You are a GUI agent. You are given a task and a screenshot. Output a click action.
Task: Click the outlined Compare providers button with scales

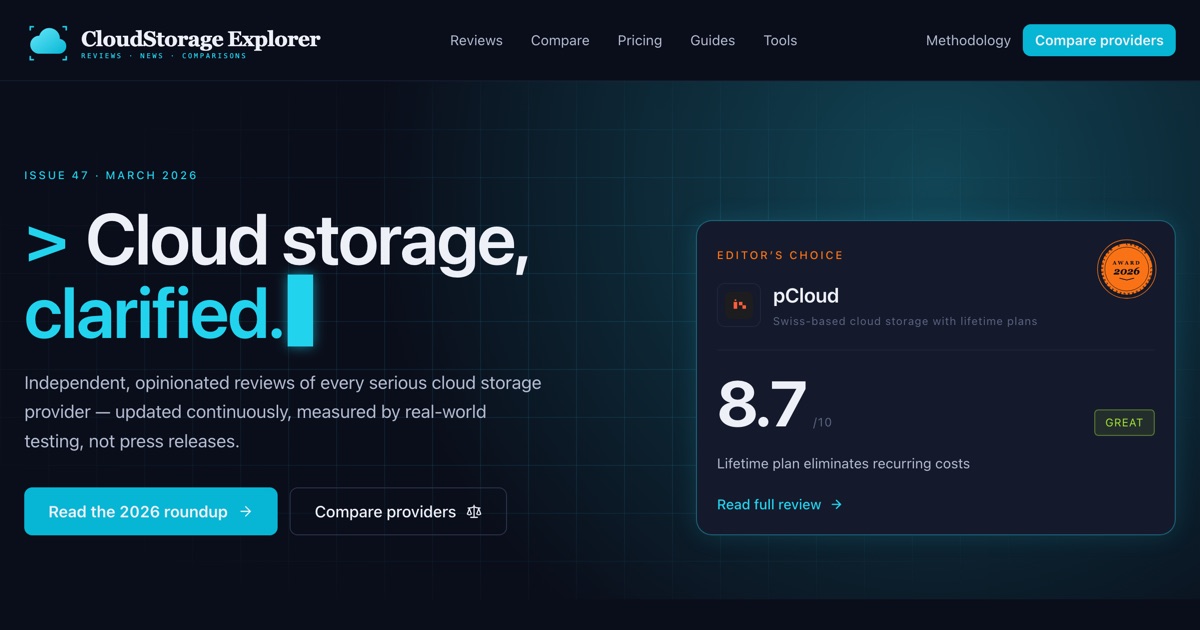398,511
